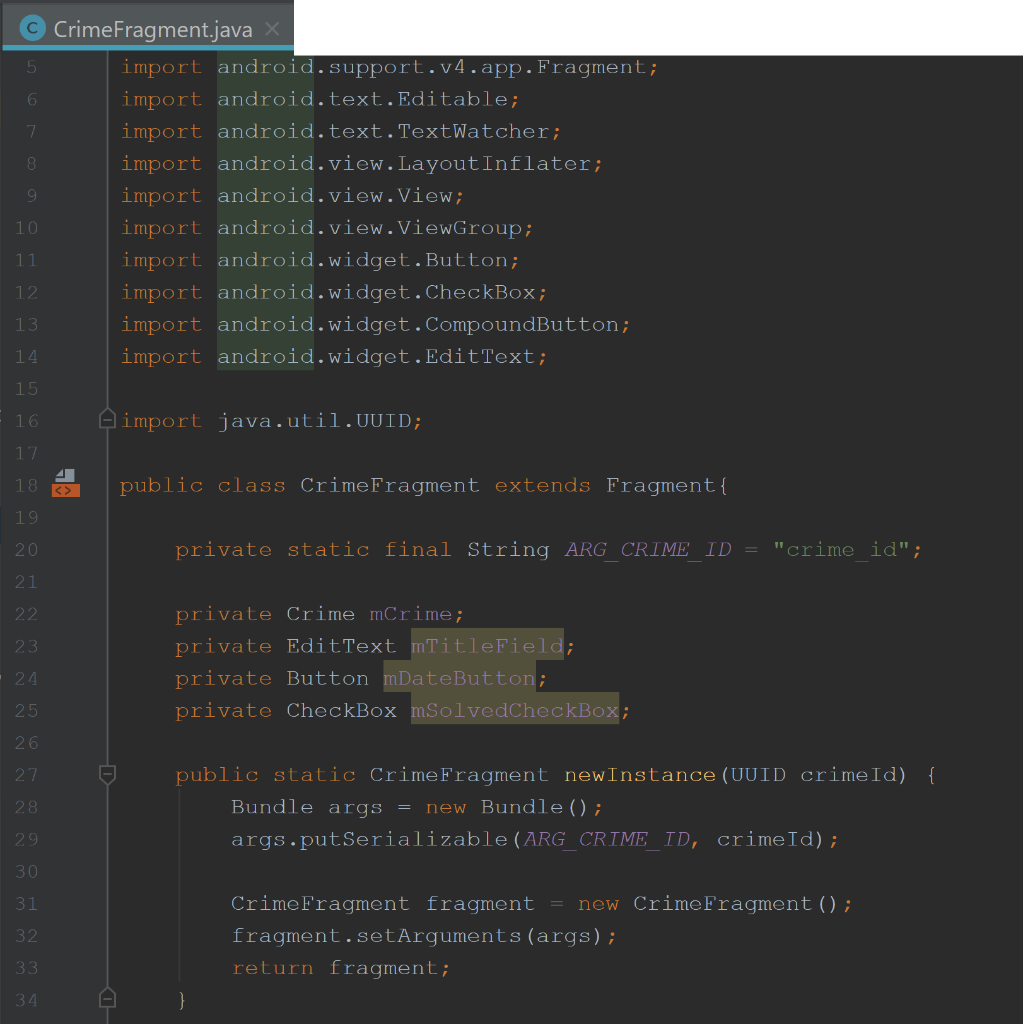The height and width of the screenshot is (1024, 1023).
Task: Click 'android.widget.EditText' import text
Action: pyautogui.click(x=376, y=357)
